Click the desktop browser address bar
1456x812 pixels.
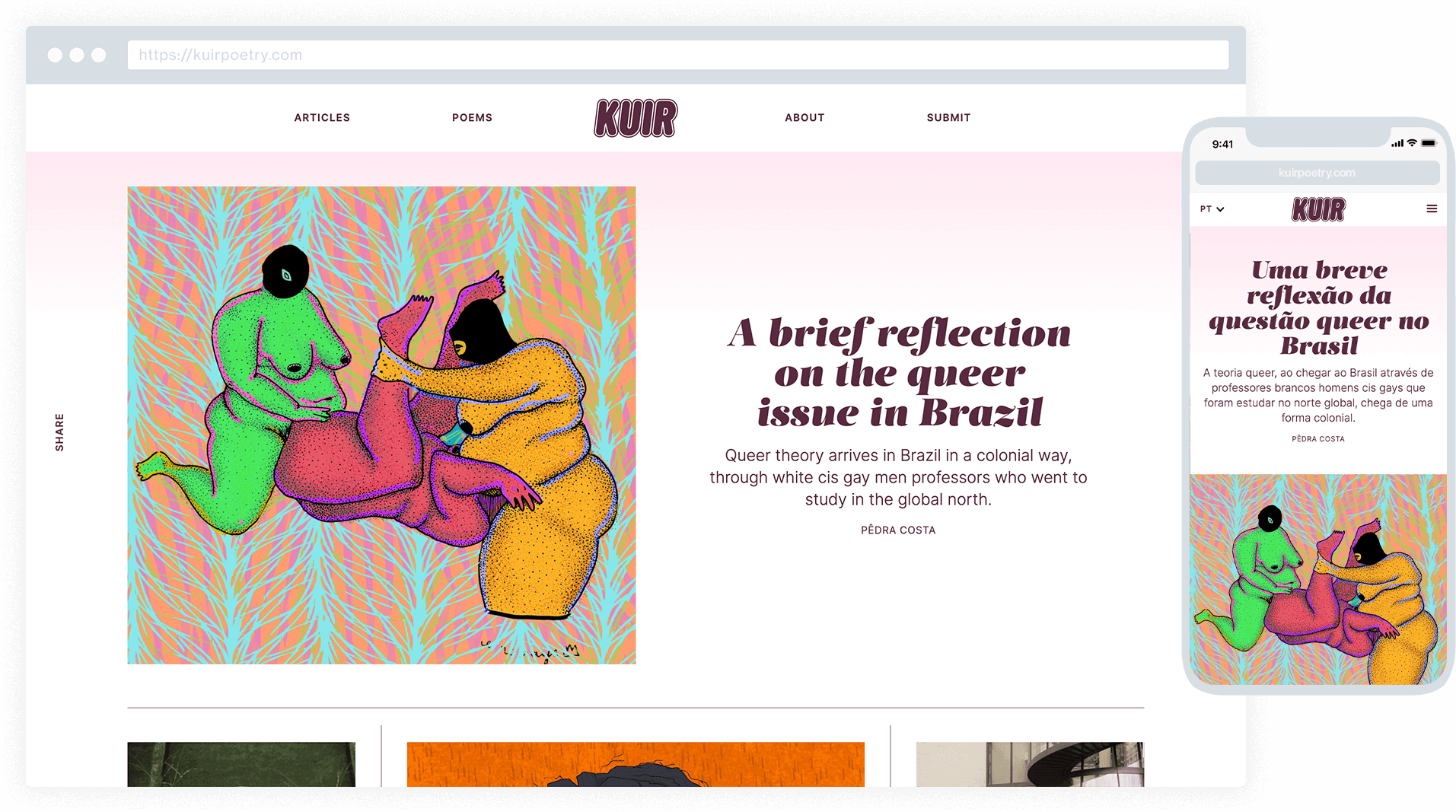coord(677,55)
